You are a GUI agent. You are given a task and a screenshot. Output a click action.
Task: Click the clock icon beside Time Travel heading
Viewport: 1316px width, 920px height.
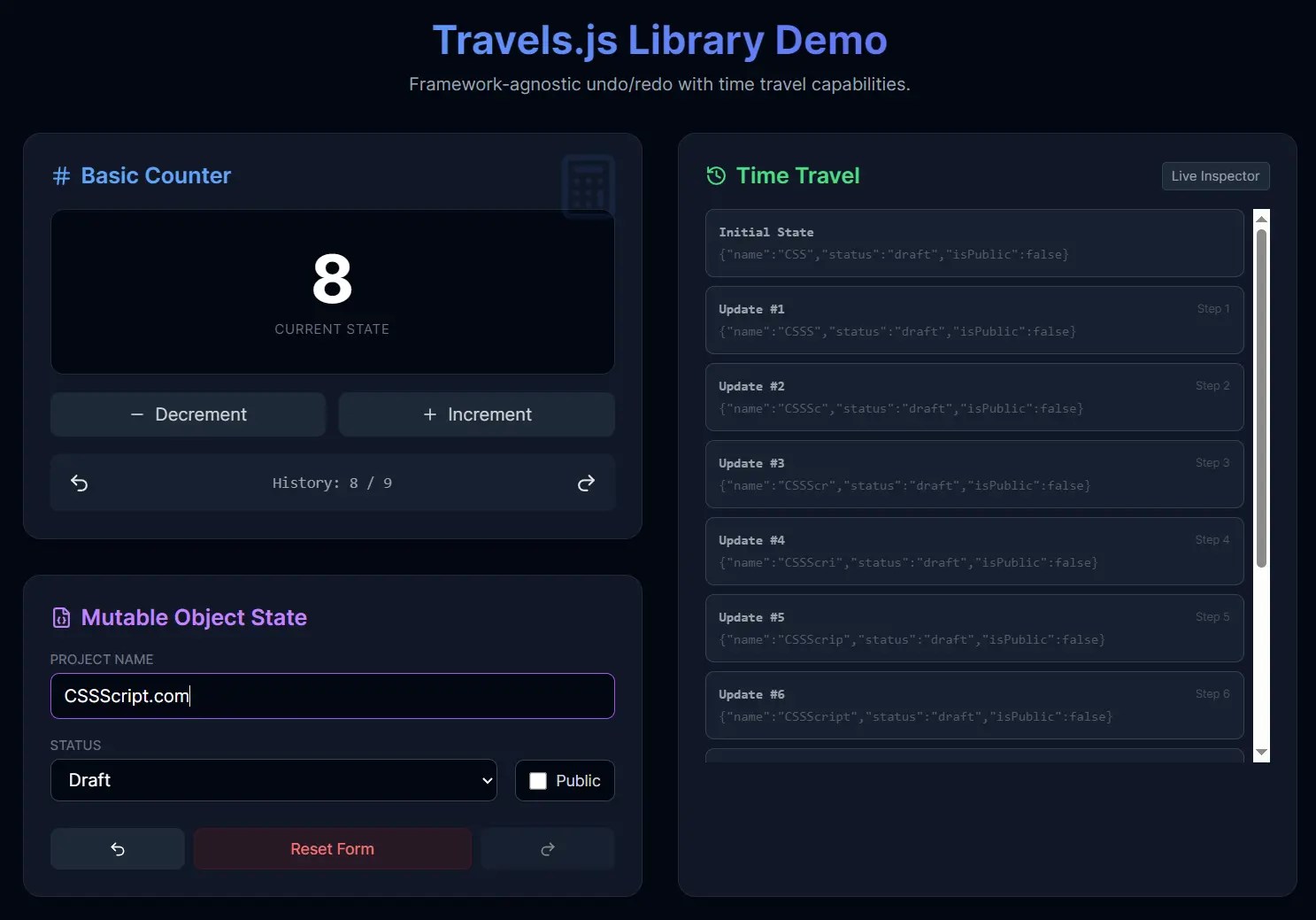click(x=714, y=175)
